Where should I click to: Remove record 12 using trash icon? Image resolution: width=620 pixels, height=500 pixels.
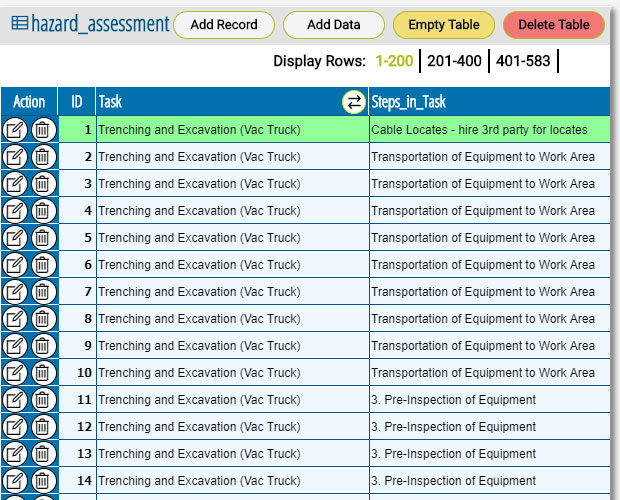(42, 427)
